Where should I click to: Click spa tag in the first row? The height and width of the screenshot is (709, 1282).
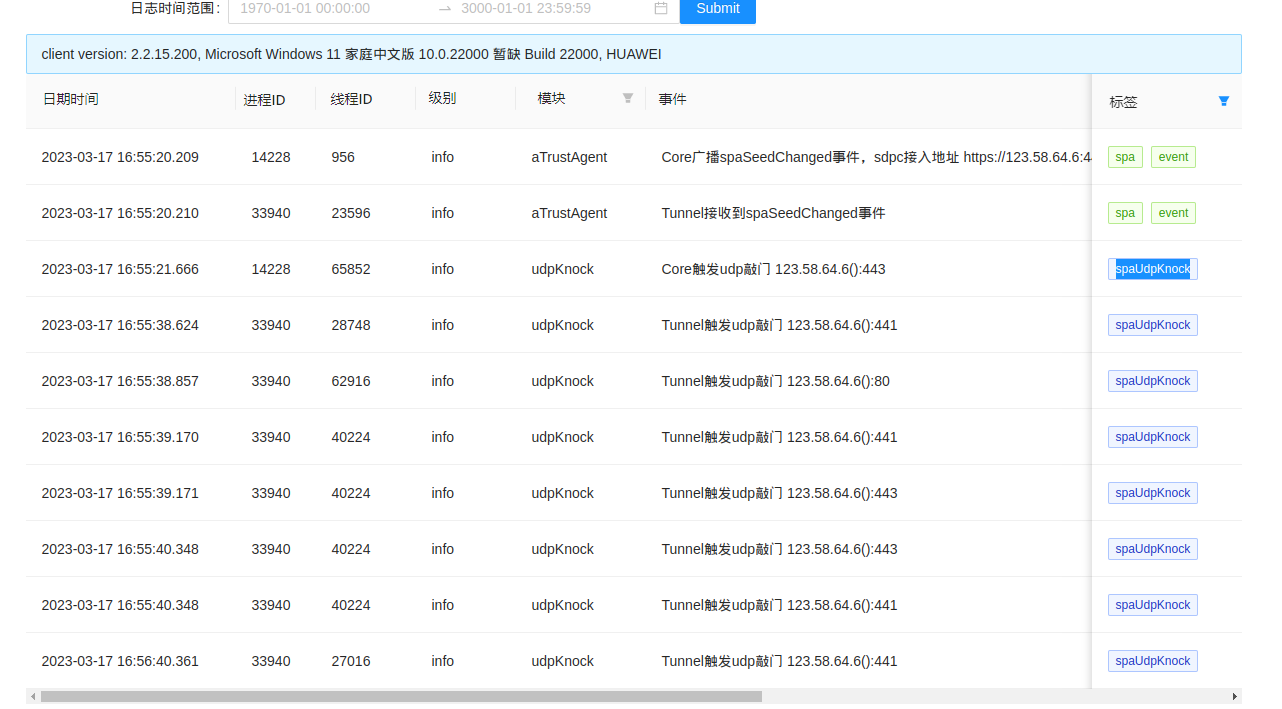click(1125, 157)
